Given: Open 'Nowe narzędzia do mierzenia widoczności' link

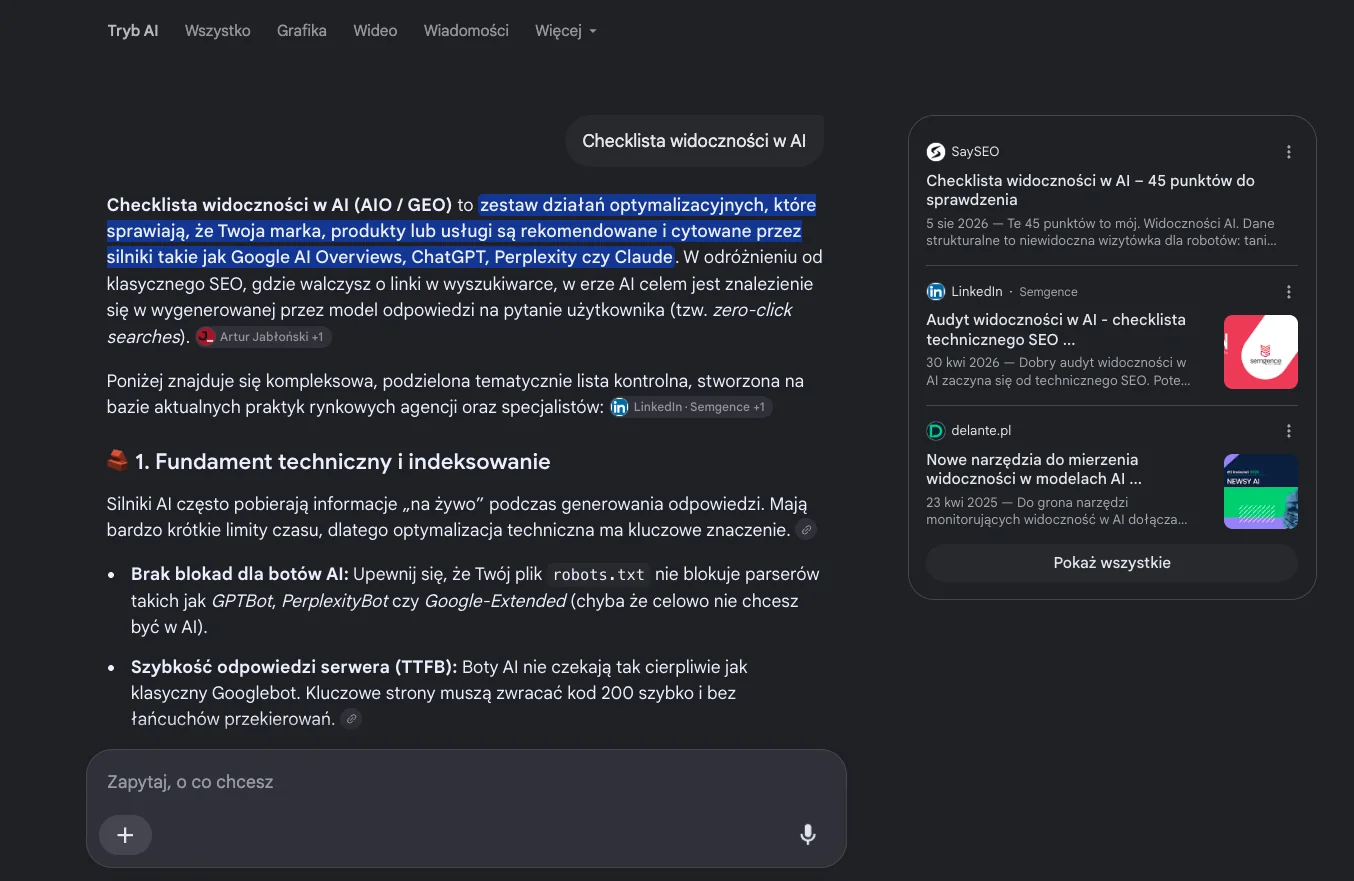Looking at the screenshot, I should [x=1034, y=469].
